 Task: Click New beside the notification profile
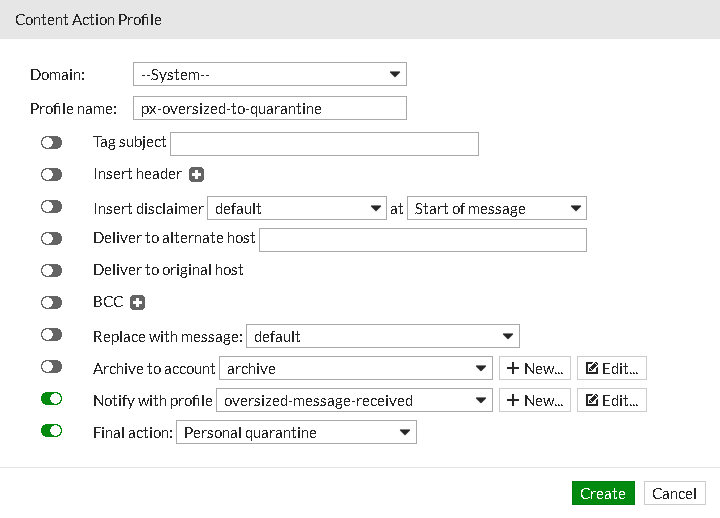coord(535,400)
